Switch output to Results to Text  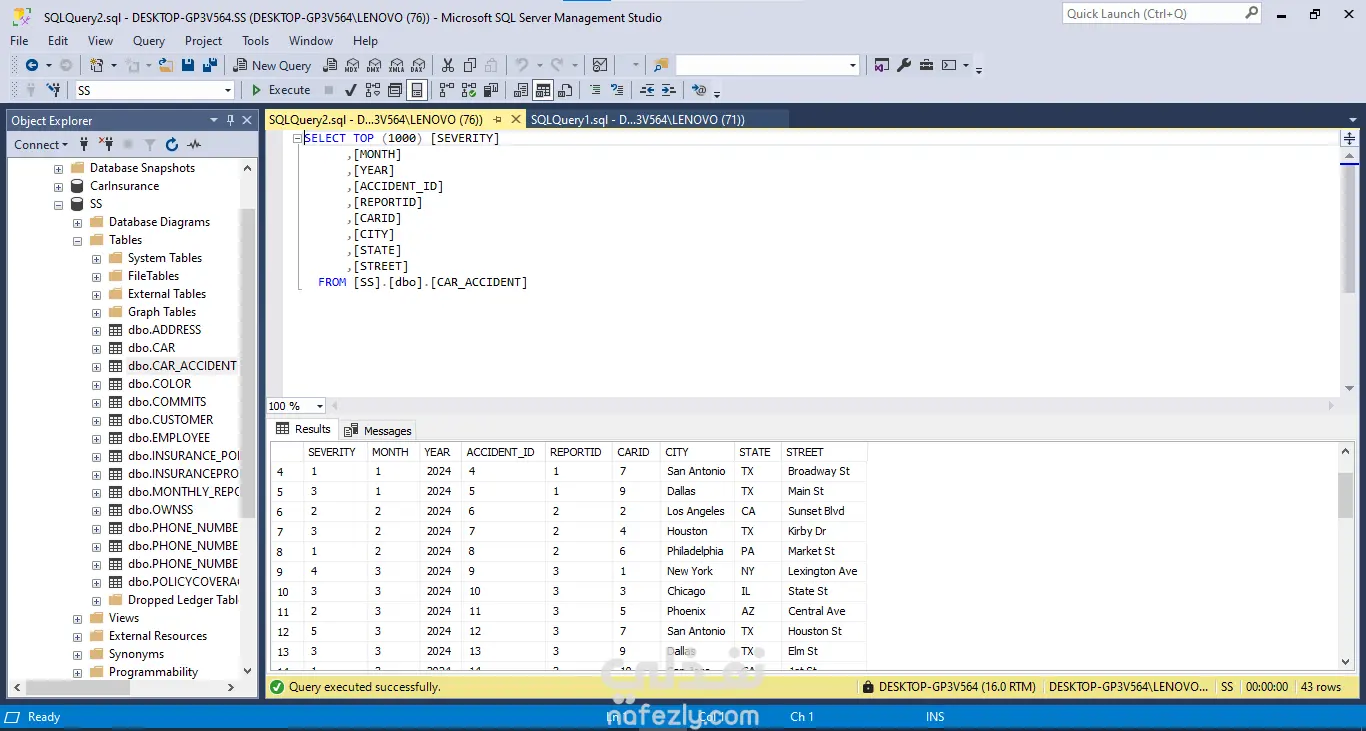point(521,90)
